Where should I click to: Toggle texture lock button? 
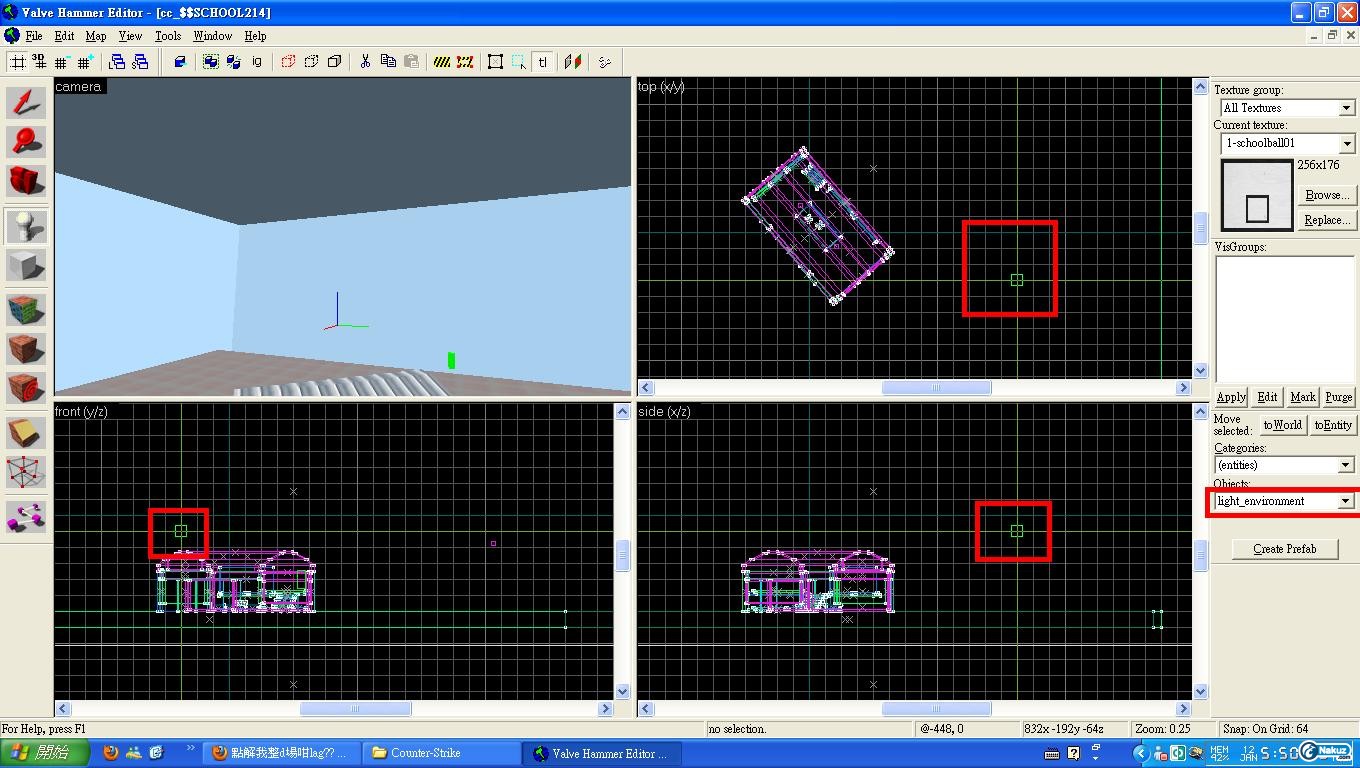tap(542, 62)
